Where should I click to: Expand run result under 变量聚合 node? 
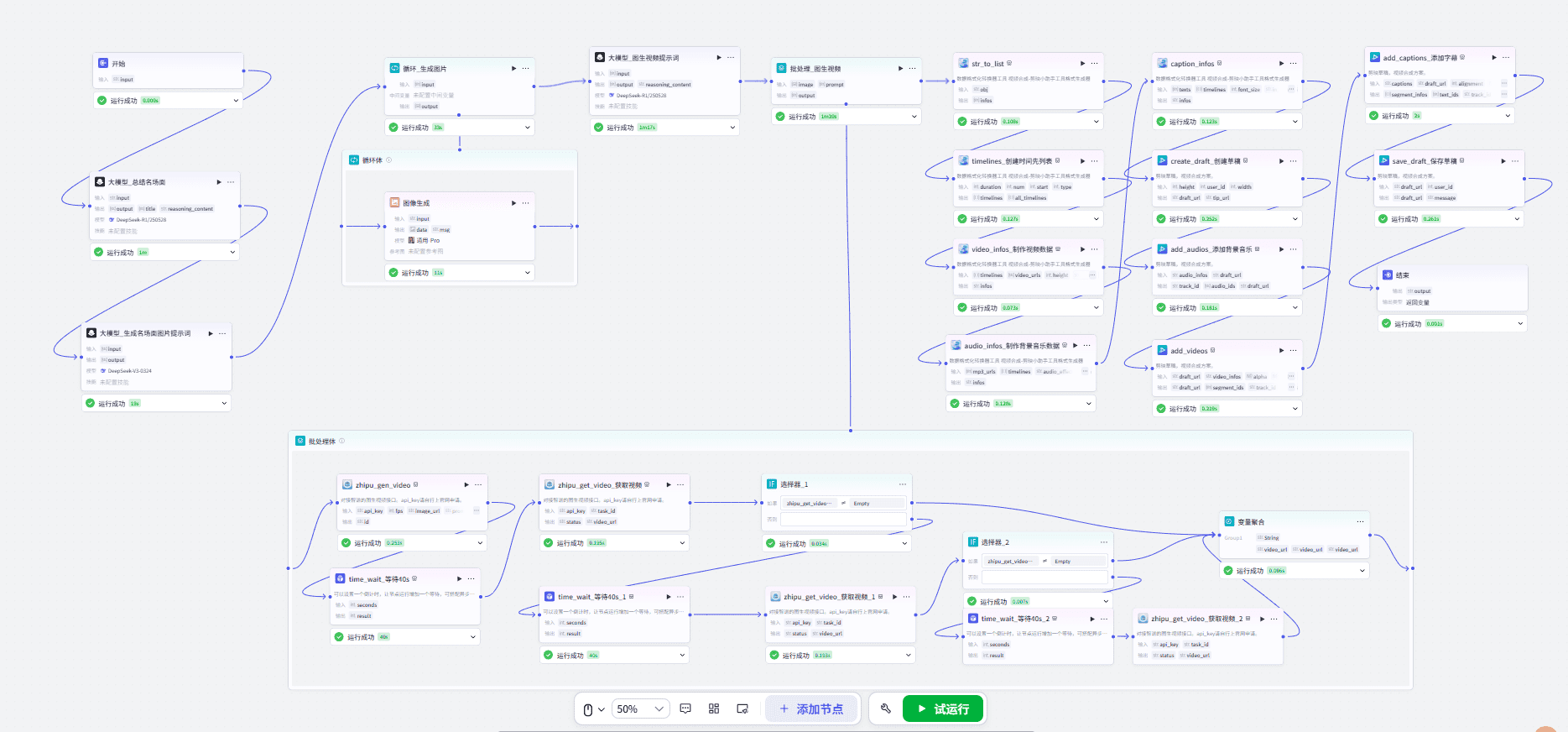click(x=1362, y=571)
